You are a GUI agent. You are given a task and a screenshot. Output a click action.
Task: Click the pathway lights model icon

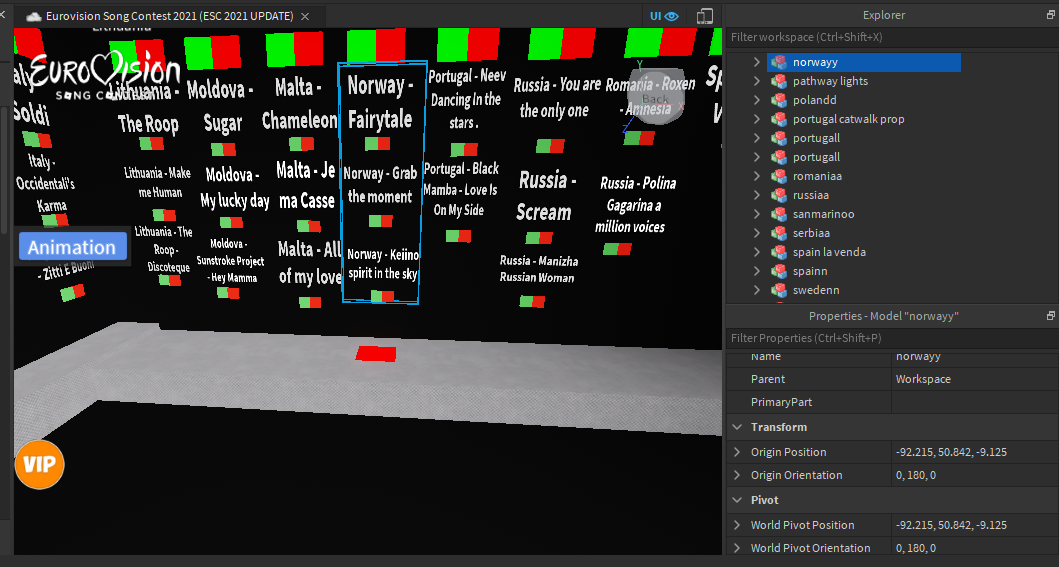coord(779,81)
